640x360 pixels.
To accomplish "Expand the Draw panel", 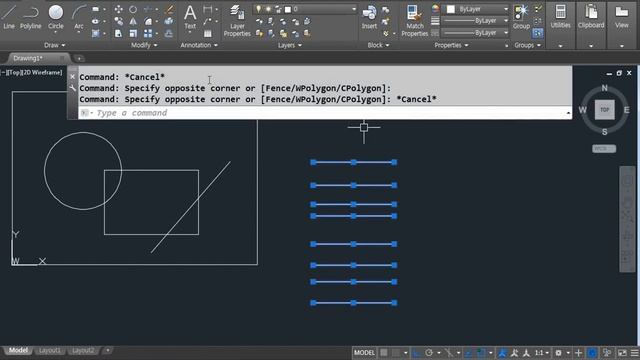I will pos(55,45).
